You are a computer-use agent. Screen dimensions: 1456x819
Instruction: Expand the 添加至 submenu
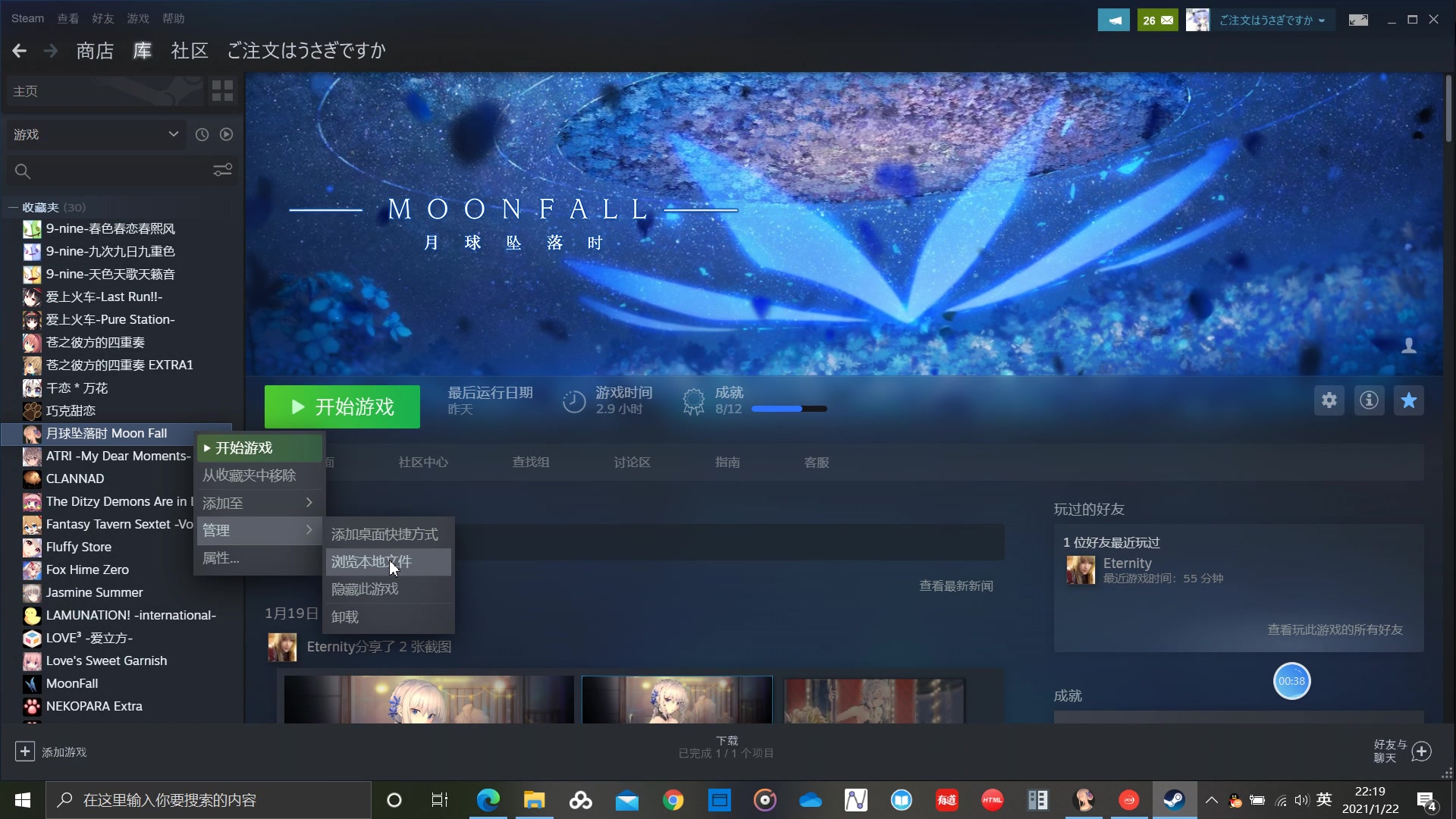pyautogui.click(x=259, y=503)
